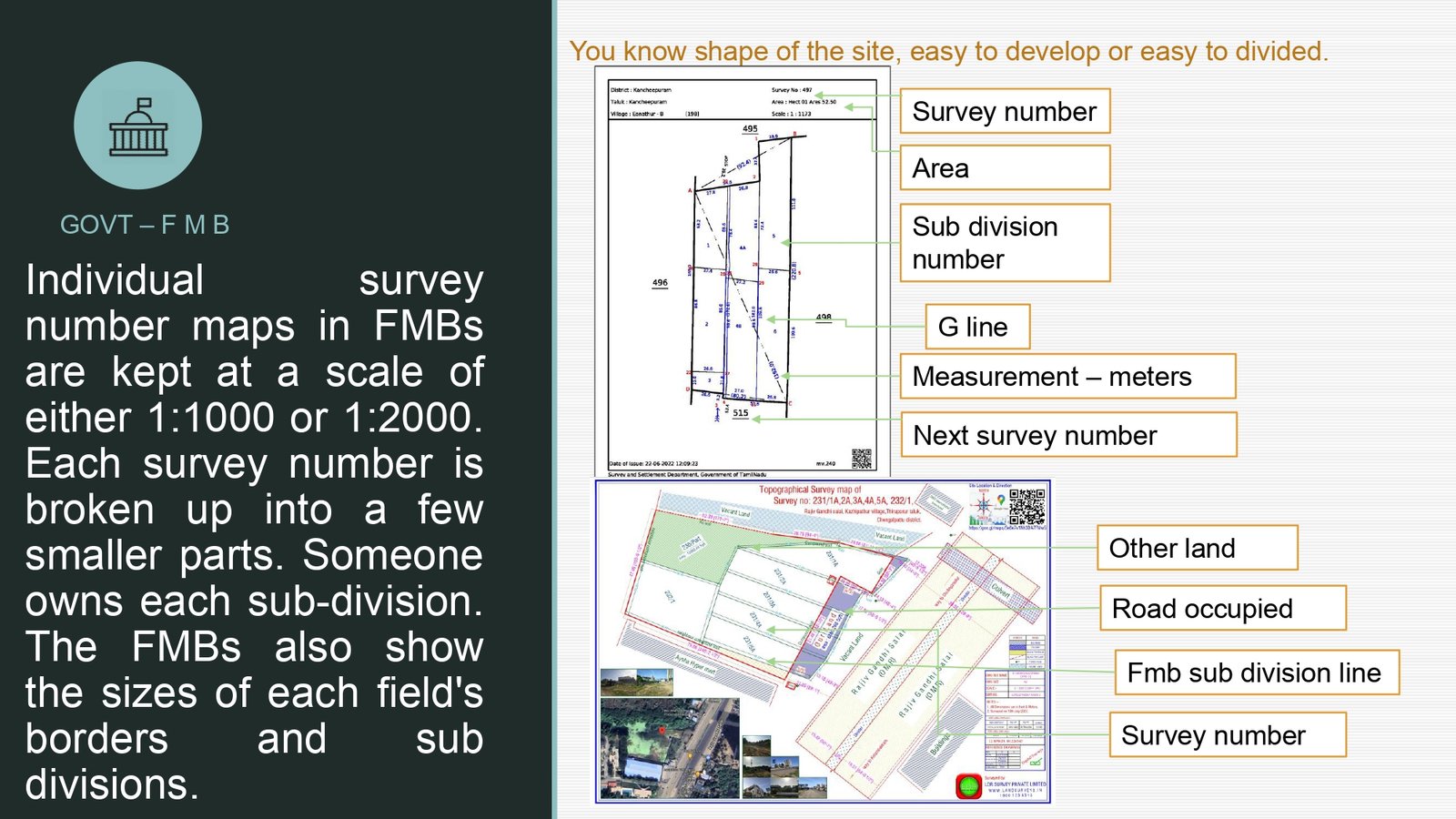Click the 'Next survey number' label

point(1067,434)
